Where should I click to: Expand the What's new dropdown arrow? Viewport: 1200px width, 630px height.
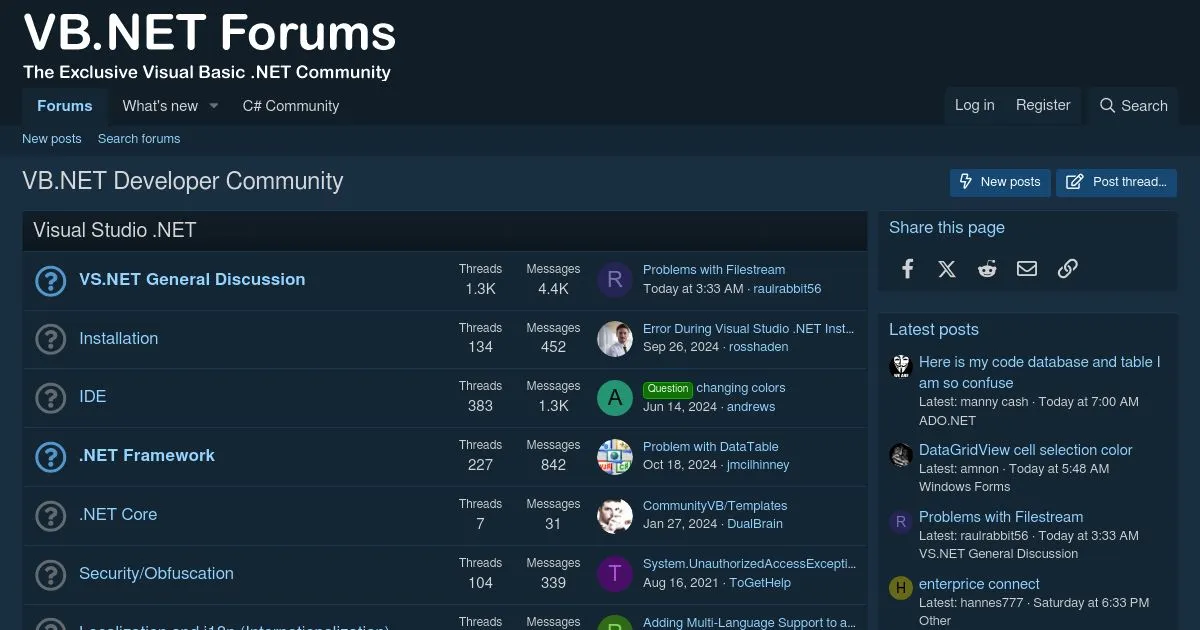(213, 106)
